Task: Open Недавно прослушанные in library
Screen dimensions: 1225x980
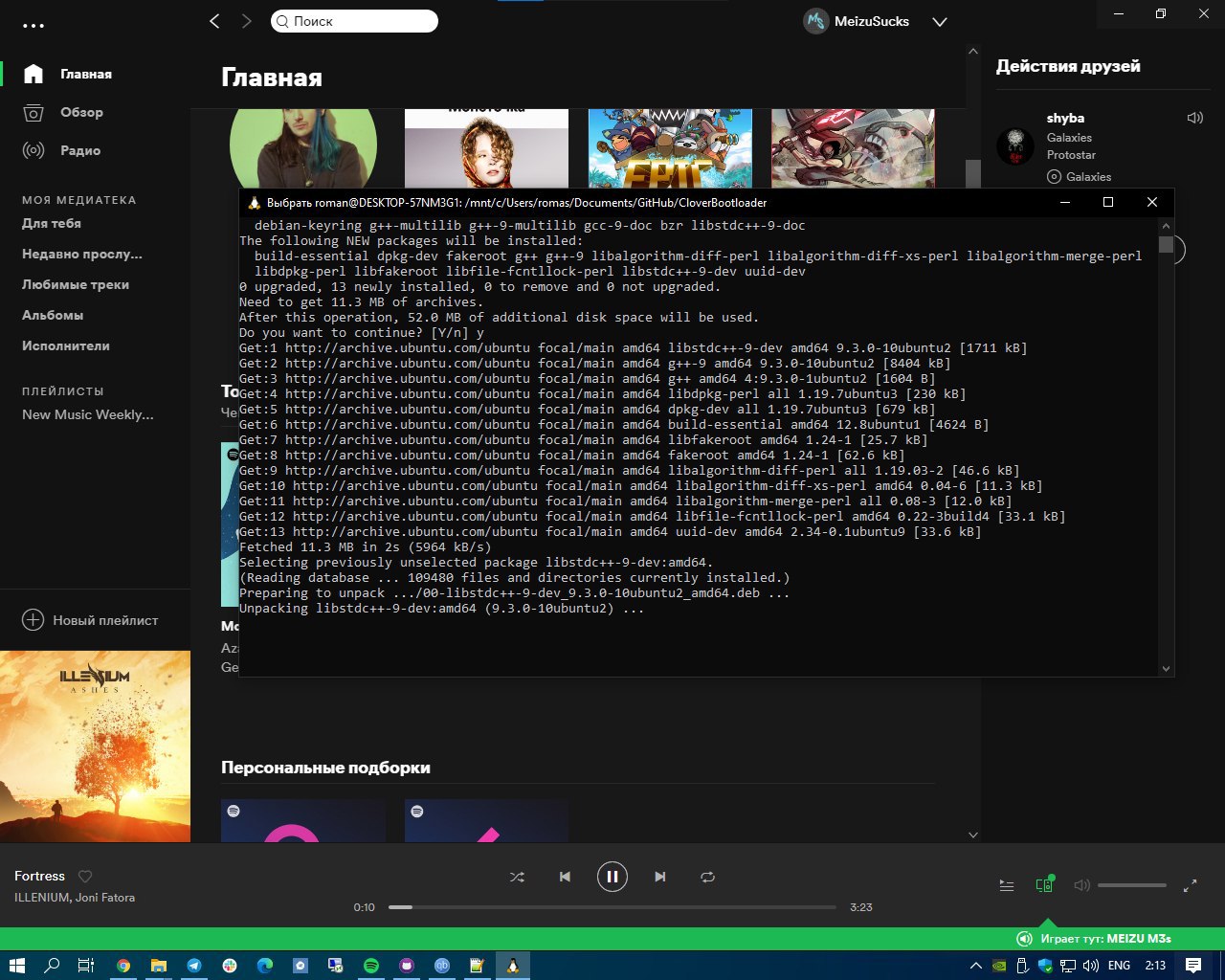Action: pyautogui.click(x=82, y=254)
